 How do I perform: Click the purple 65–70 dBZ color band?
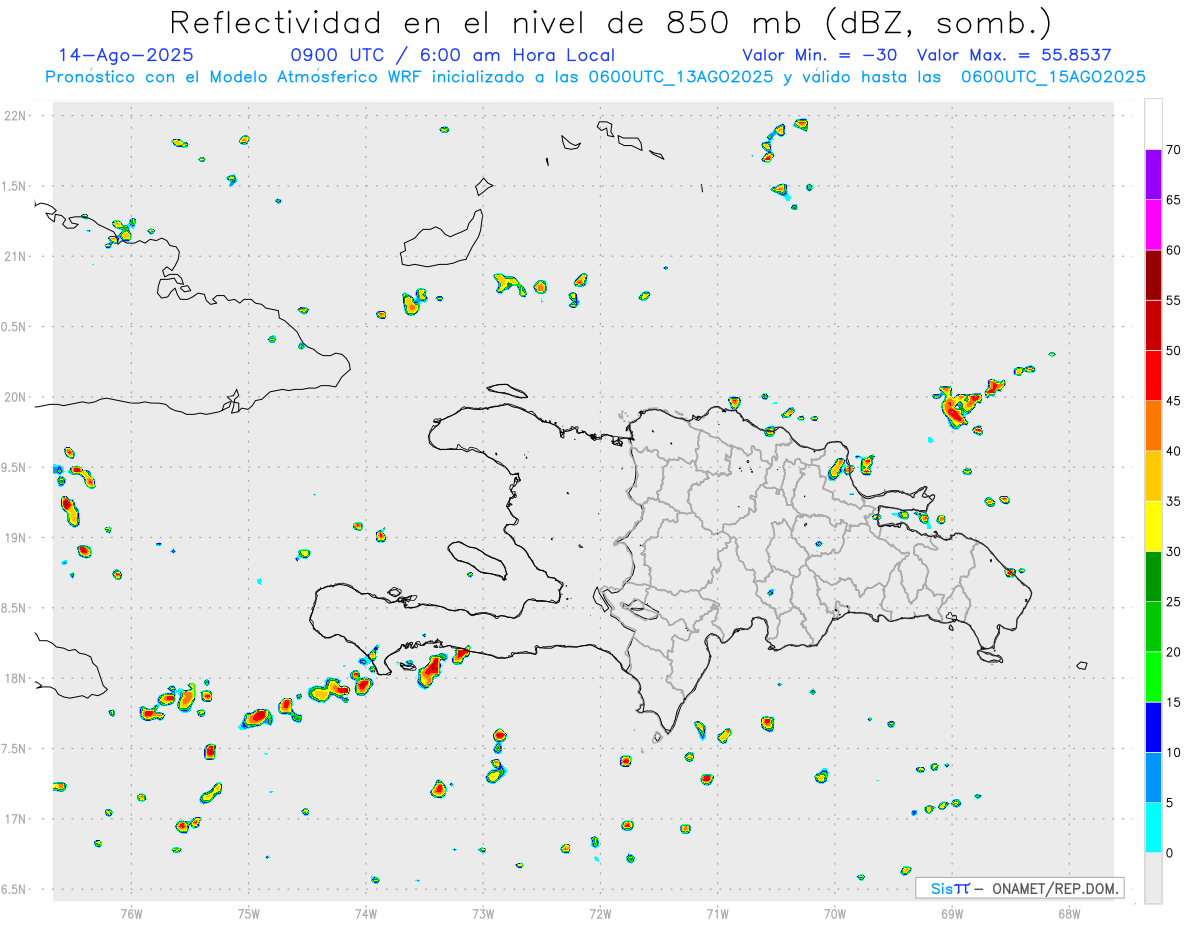click(1153, 174)
